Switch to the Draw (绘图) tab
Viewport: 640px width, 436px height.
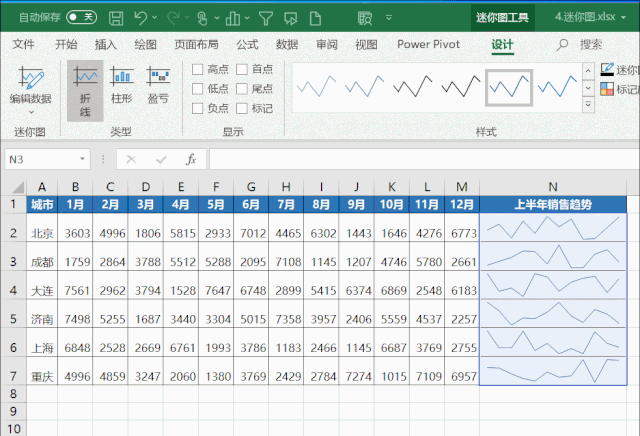coord(145,44)
